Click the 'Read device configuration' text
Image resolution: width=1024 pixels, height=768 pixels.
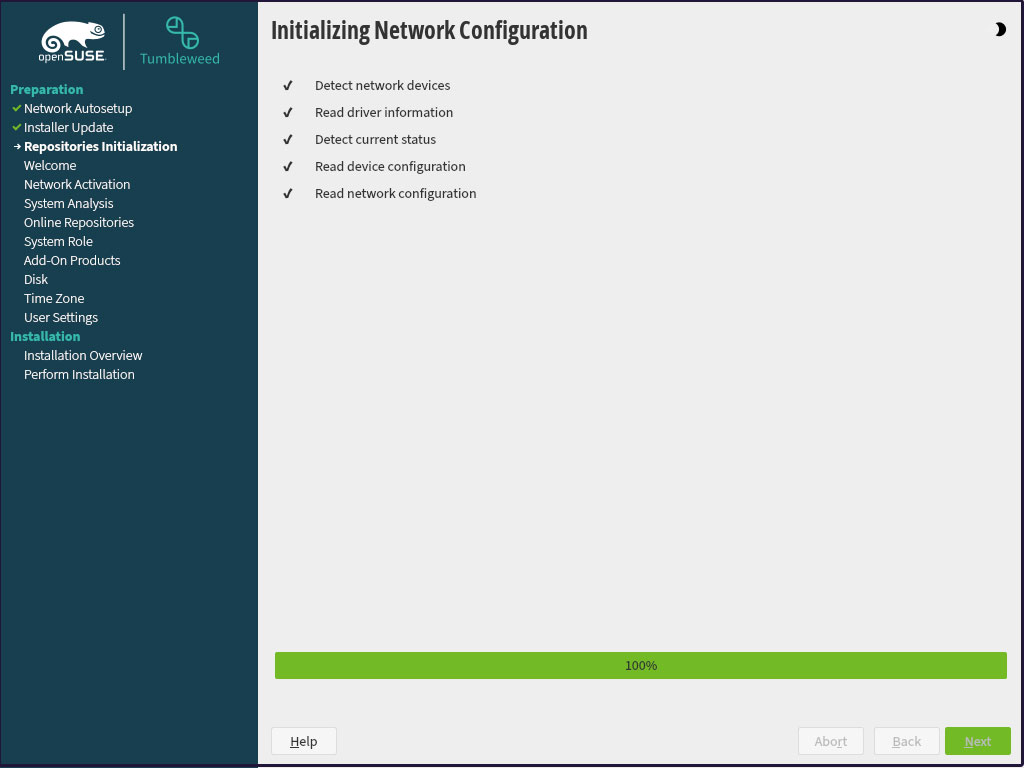coord(390,167)
